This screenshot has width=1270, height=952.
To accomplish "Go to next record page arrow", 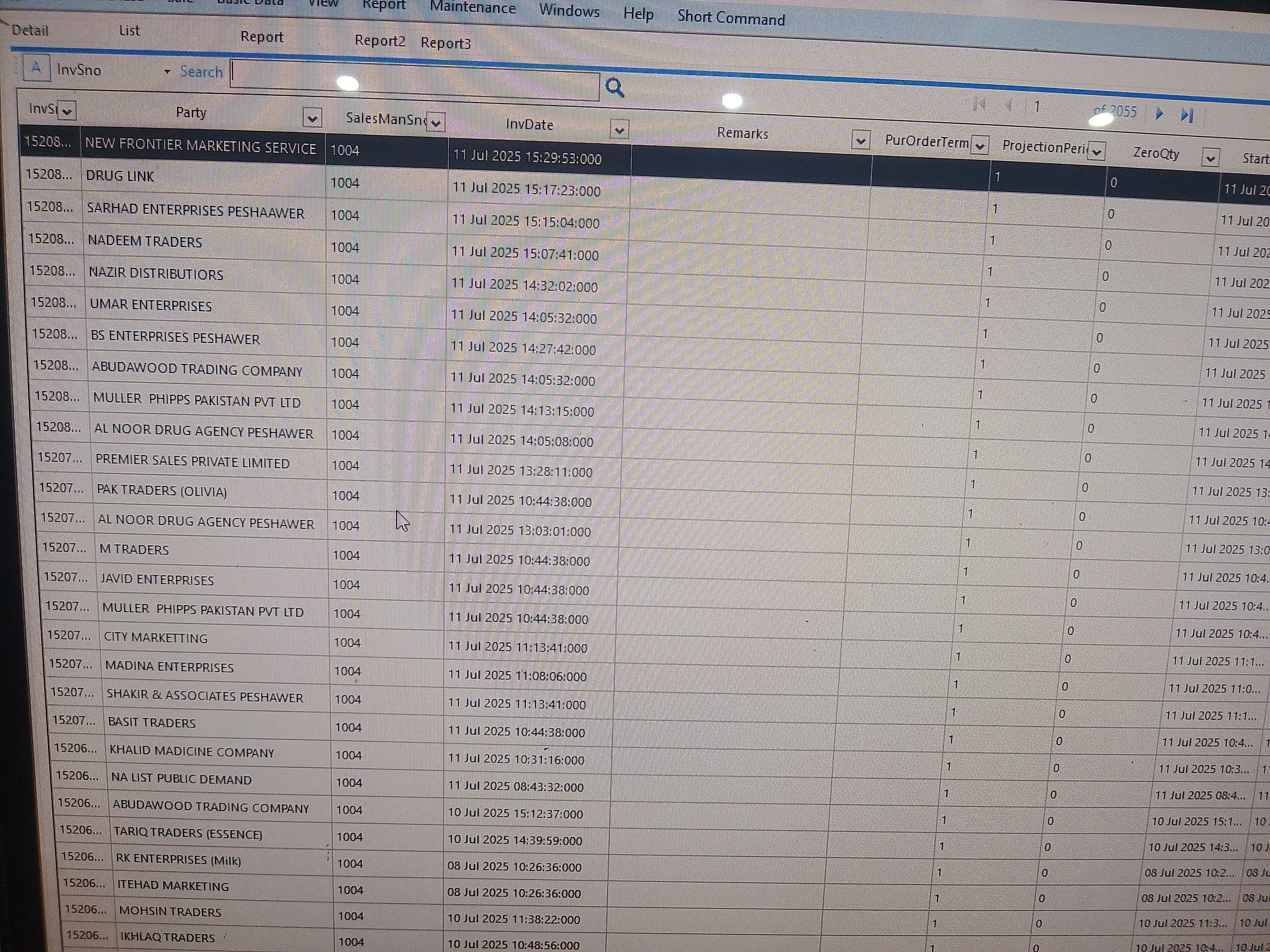I will click(x=1159, y=113).
